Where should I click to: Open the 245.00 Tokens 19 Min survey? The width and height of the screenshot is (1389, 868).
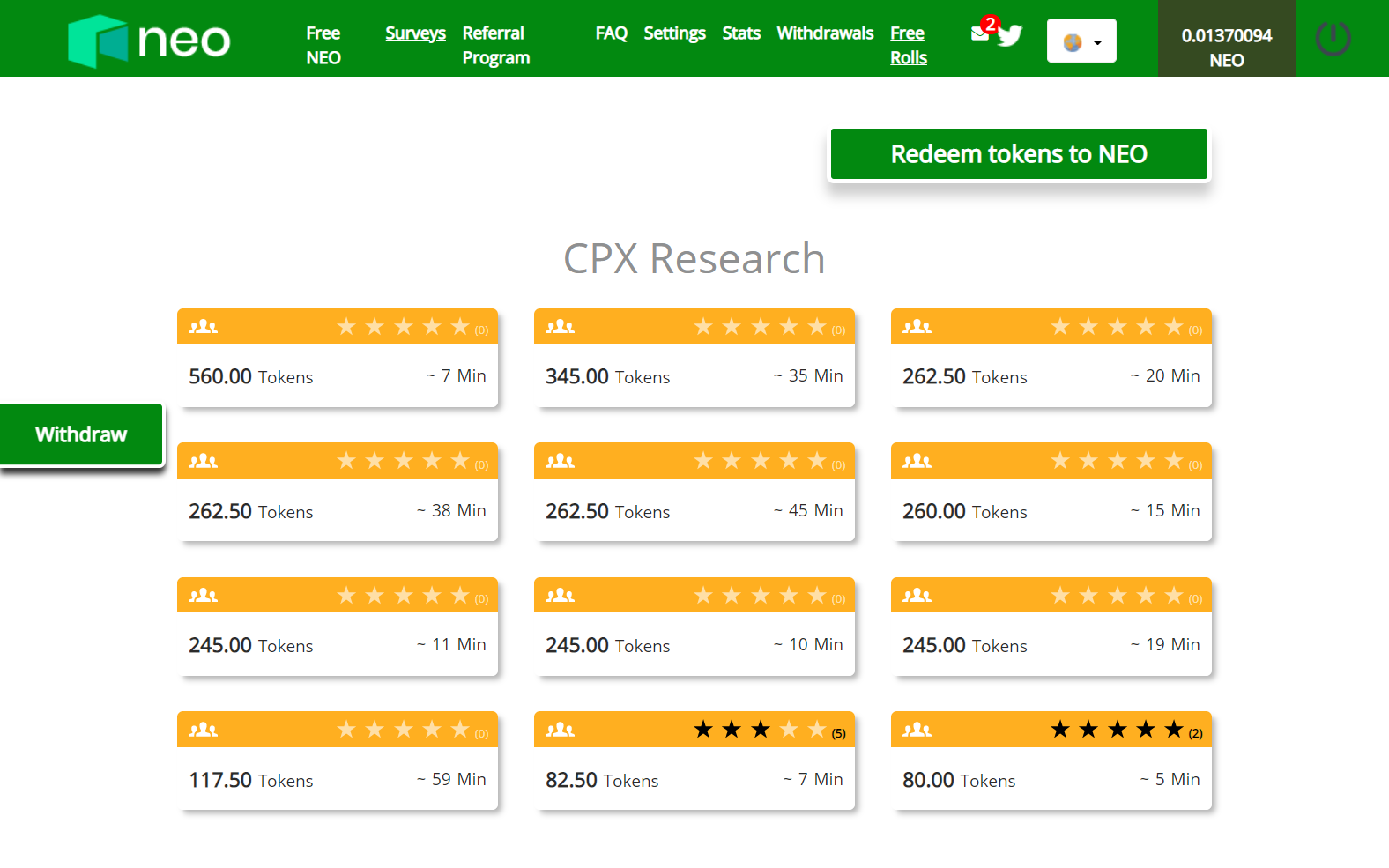tap(1051, 627)
